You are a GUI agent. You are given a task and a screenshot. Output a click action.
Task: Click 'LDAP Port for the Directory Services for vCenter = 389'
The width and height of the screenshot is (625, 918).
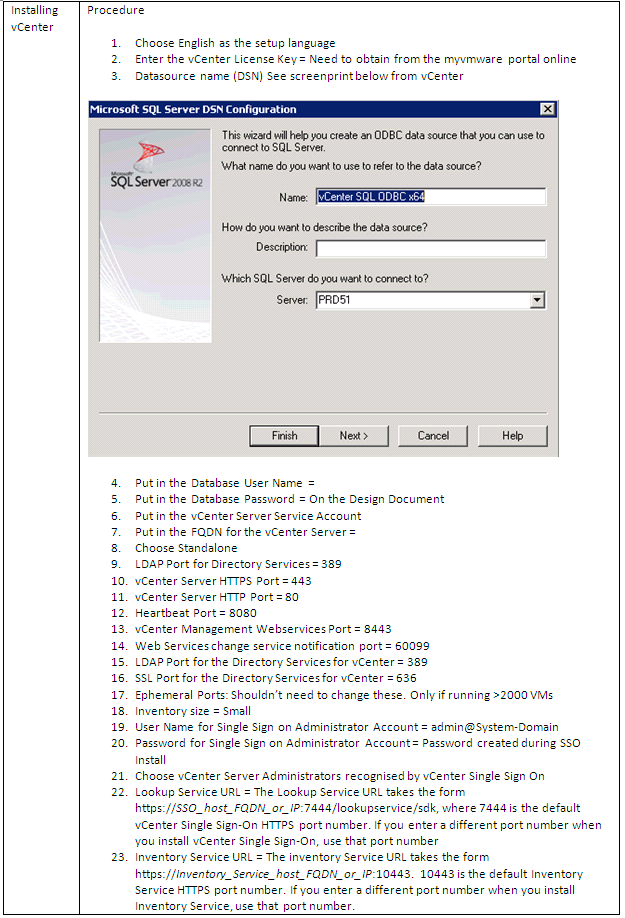[x=281, y=662]
